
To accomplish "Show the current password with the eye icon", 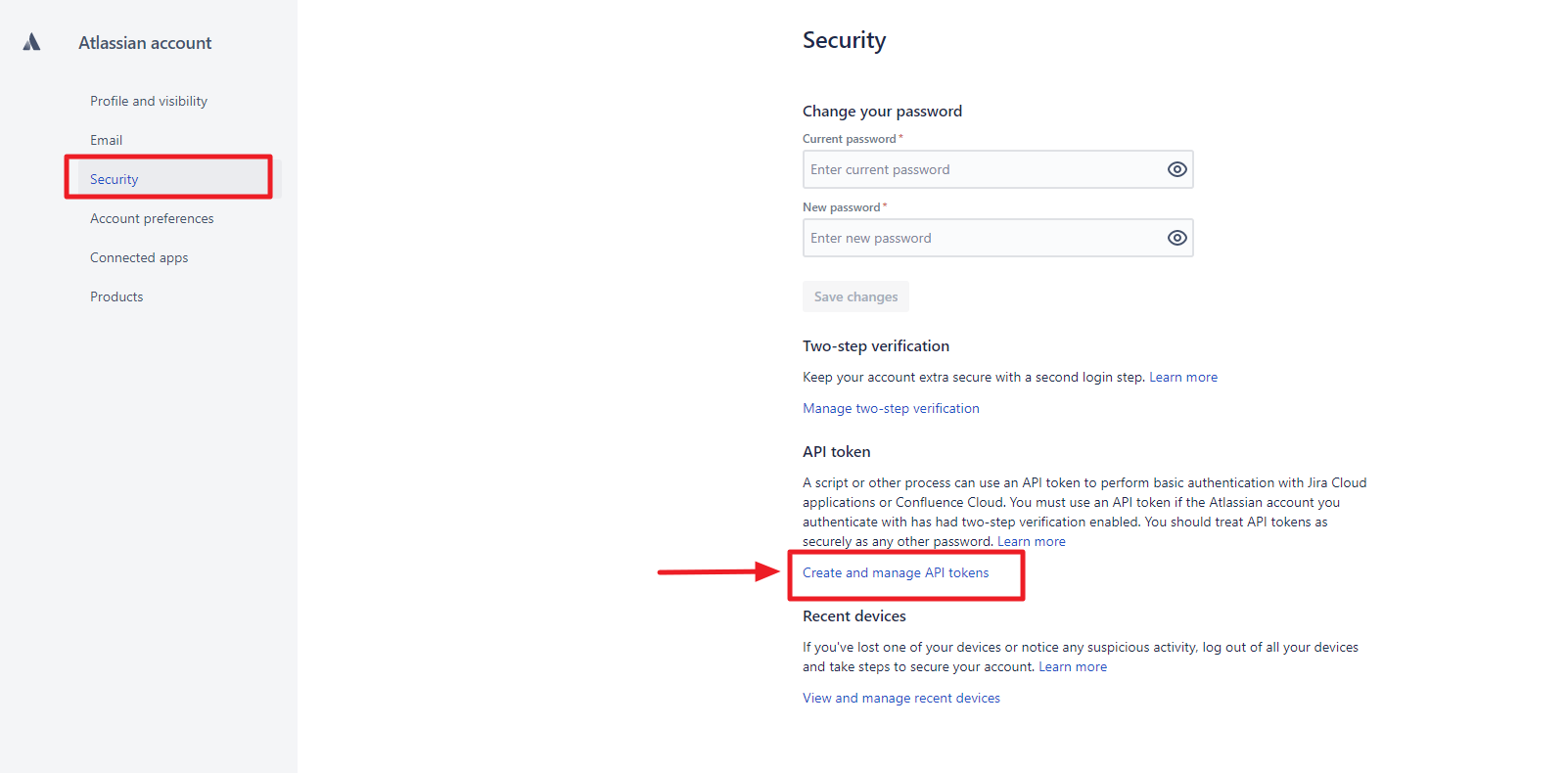I will point(1176,169).
